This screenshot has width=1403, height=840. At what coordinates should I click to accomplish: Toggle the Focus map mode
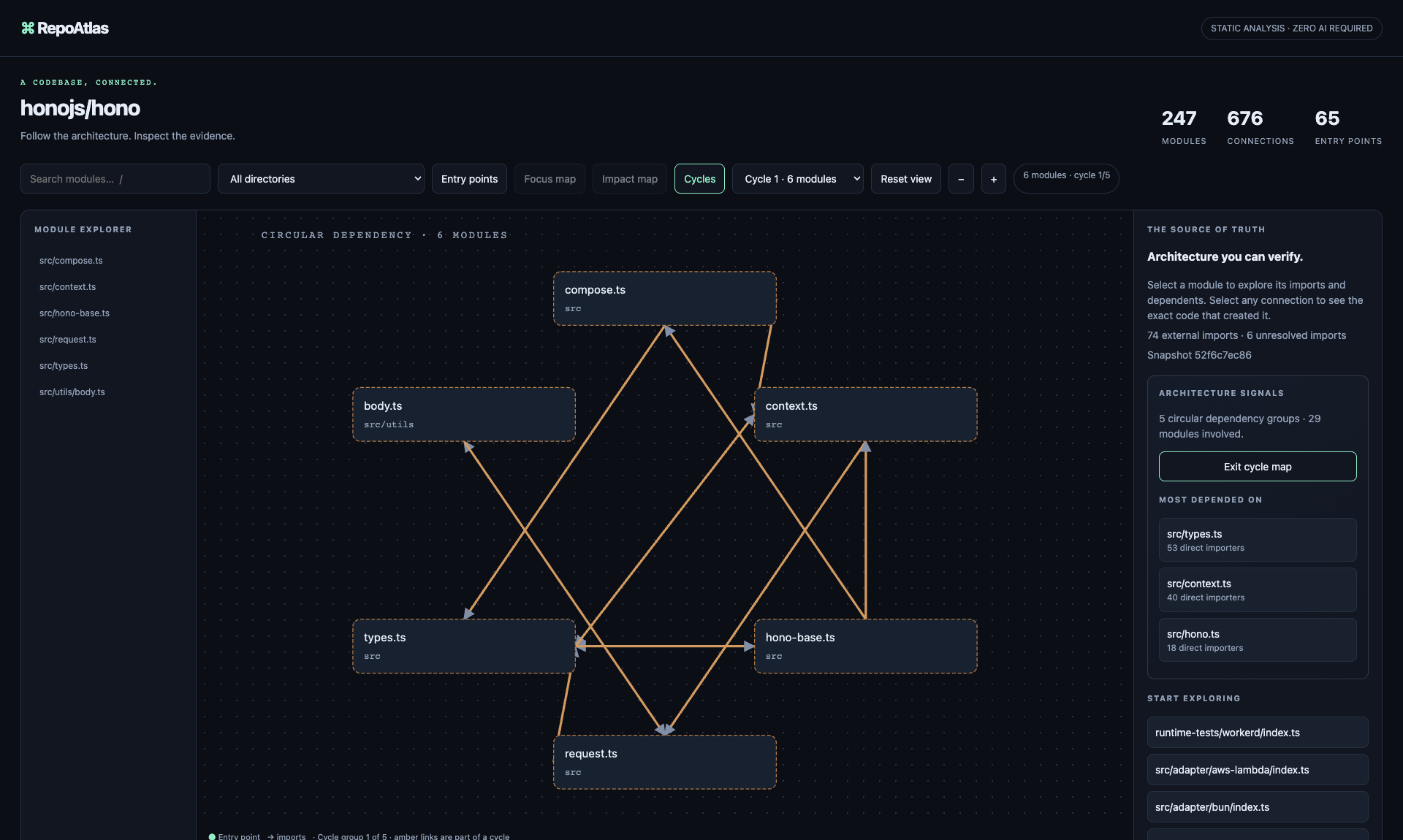550,179
